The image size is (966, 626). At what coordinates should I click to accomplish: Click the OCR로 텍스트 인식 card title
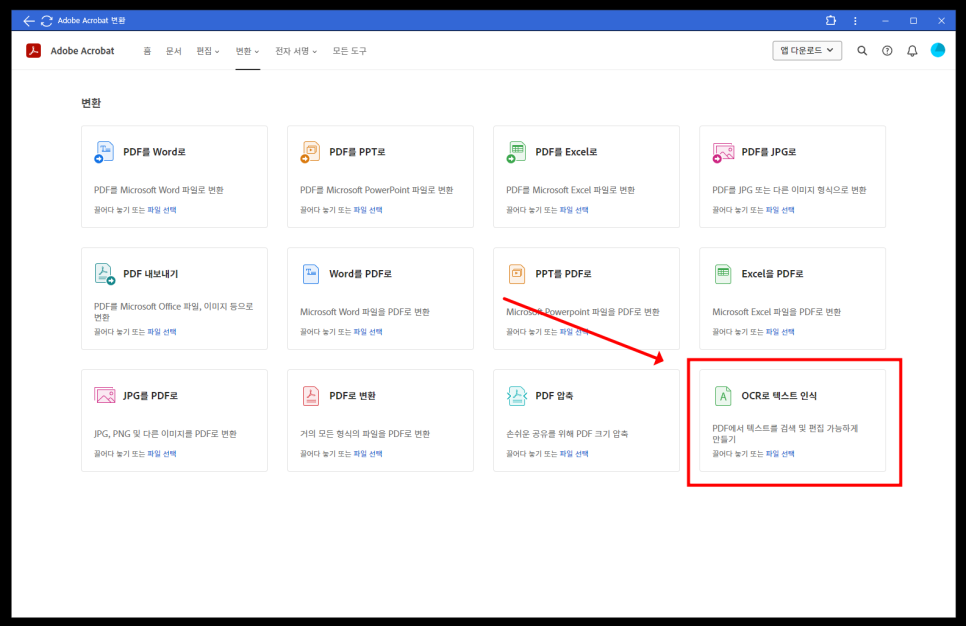[x=779, y=396]
